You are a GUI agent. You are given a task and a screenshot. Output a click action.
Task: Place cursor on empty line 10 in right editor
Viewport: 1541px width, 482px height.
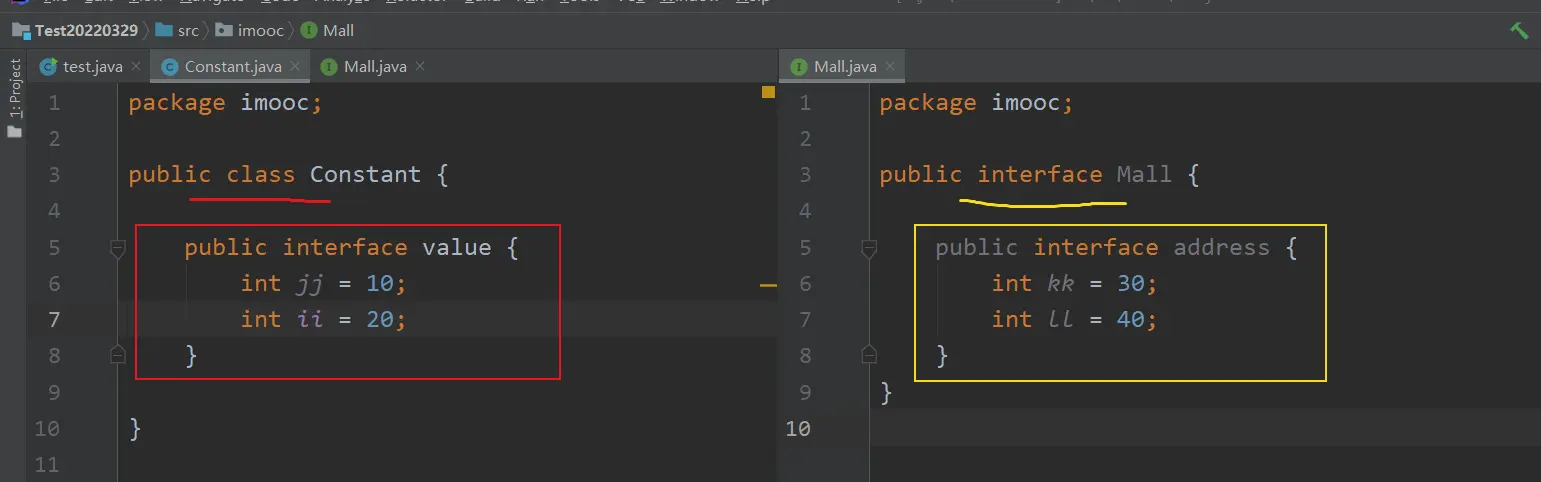1100,428
